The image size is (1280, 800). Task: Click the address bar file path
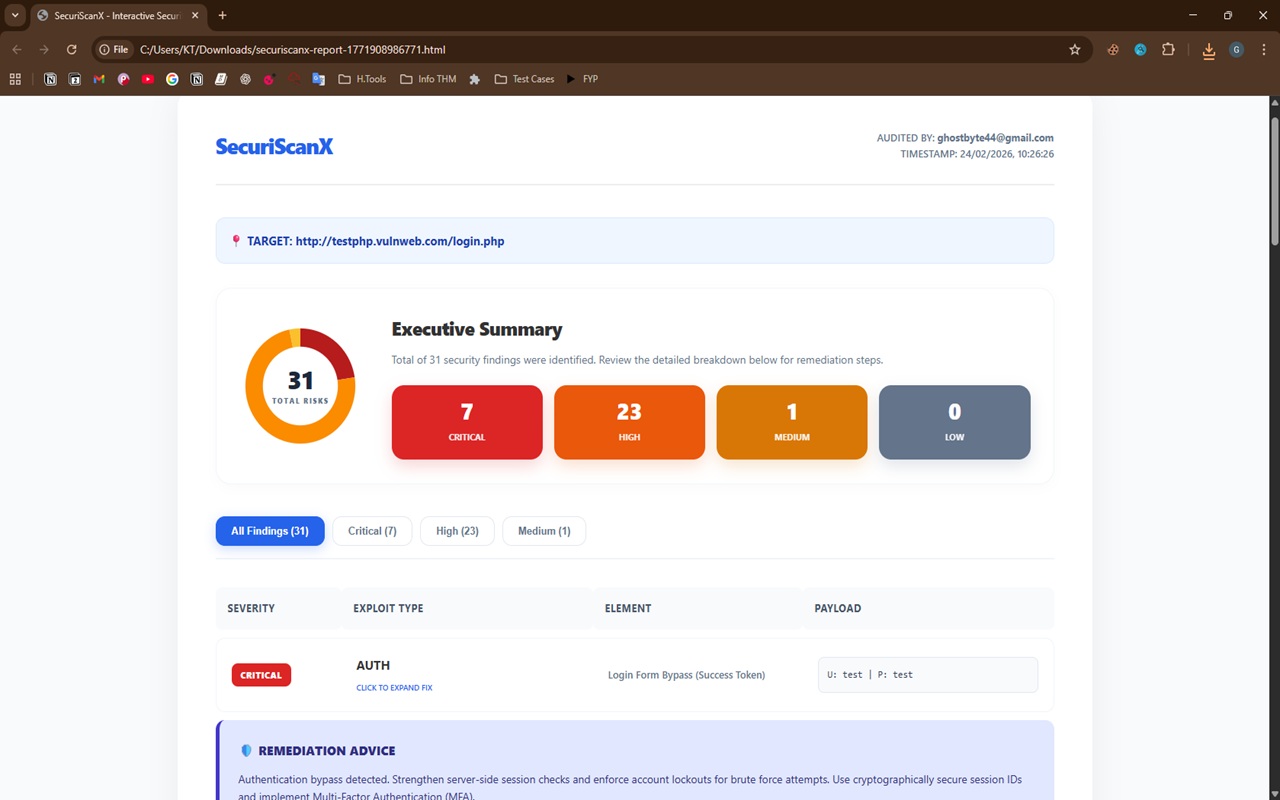[292, 49]
